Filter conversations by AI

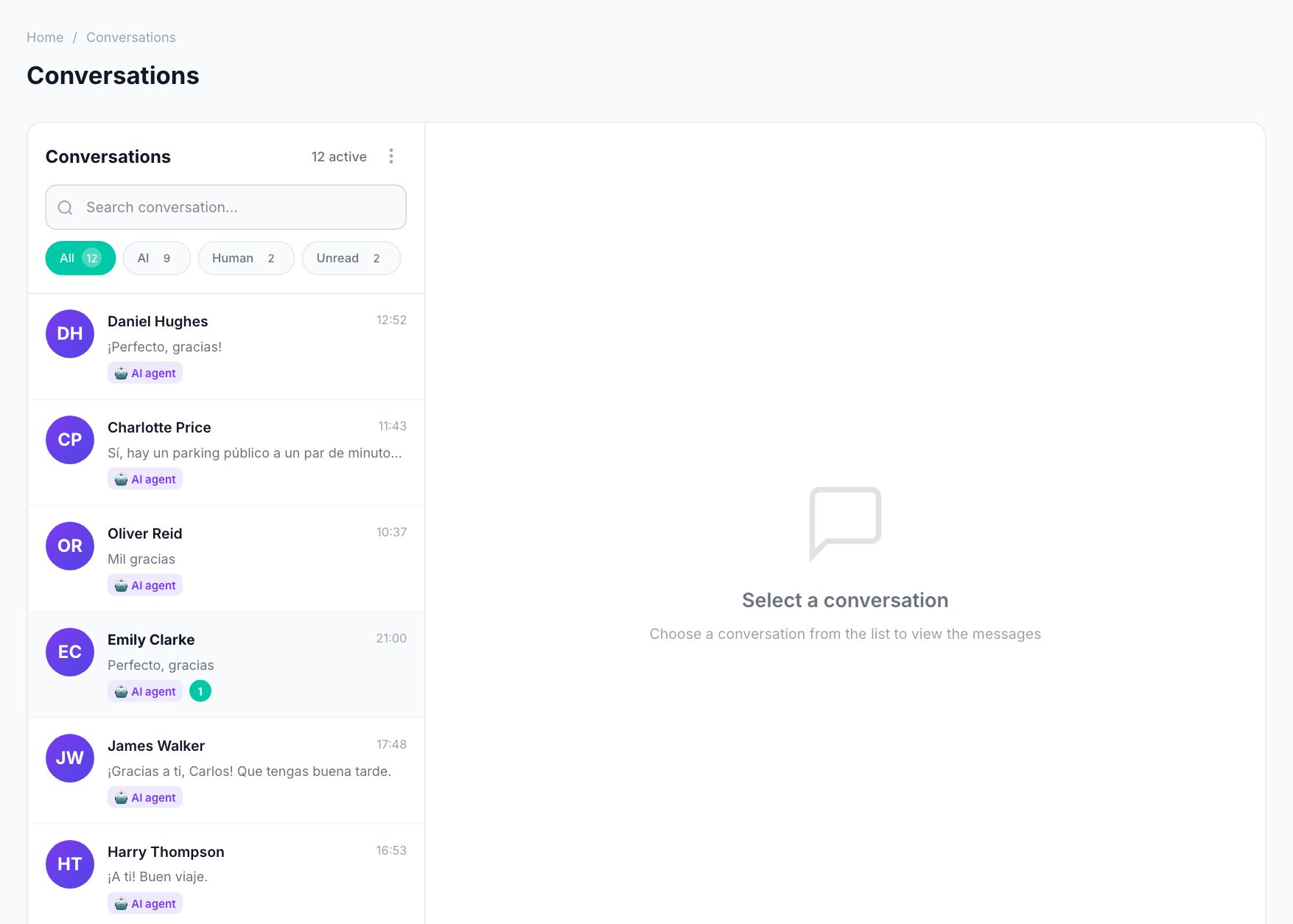157,258
